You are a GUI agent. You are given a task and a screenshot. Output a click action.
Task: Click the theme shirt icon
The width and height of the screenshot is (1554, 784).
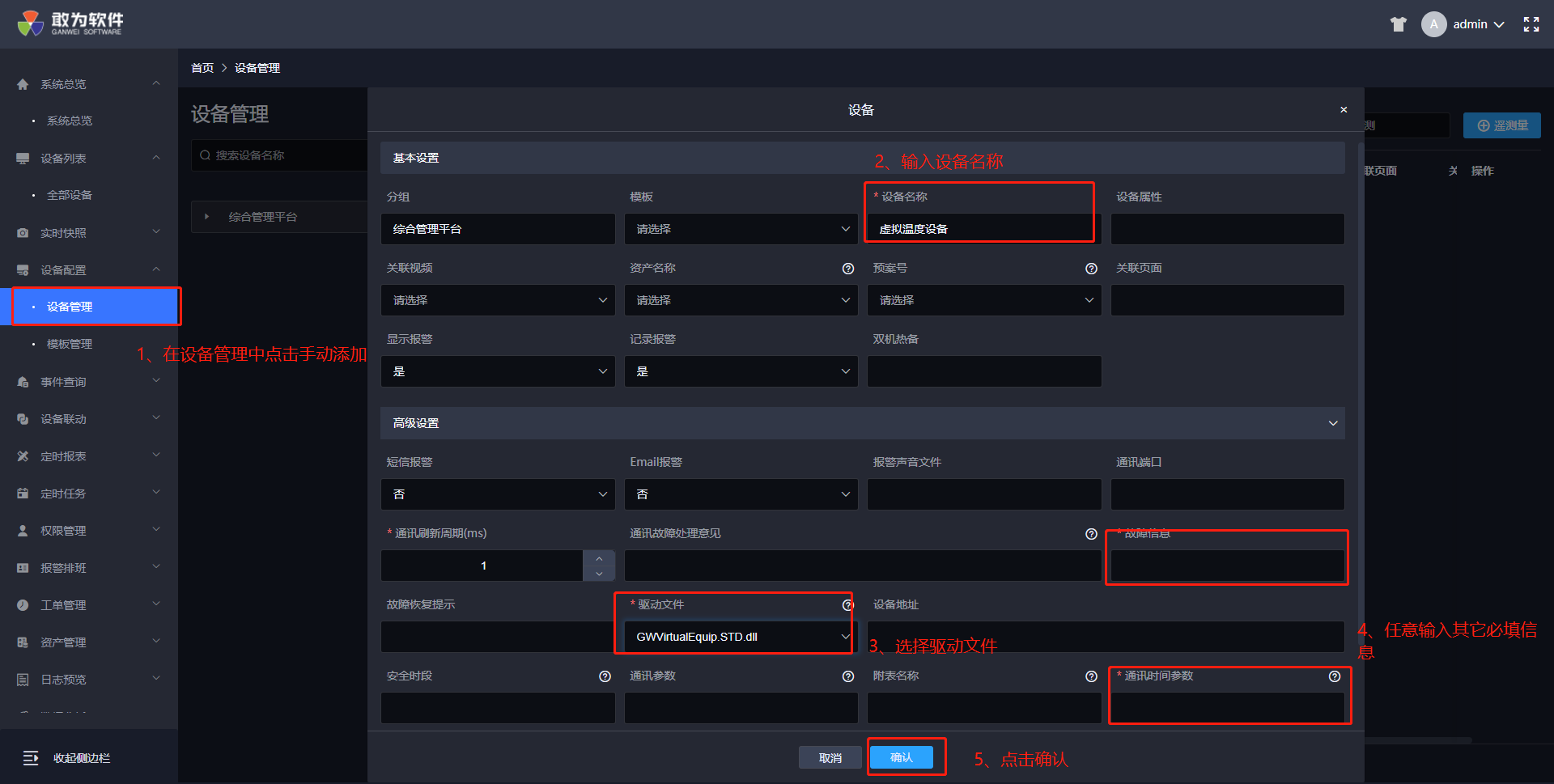point(1398,24)
